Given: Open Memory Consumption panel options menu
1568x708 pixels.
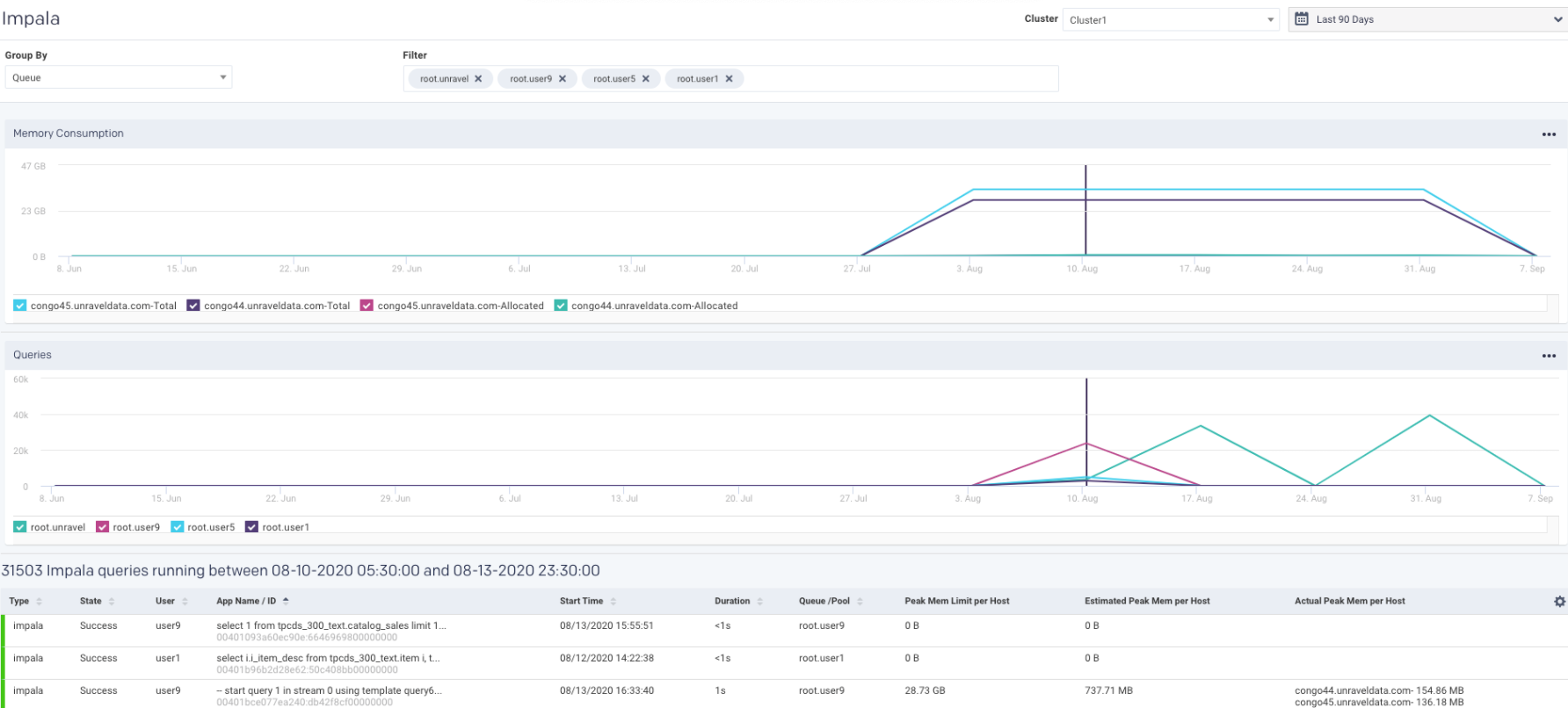Looking at the screenshot, I should (1549, 134).
